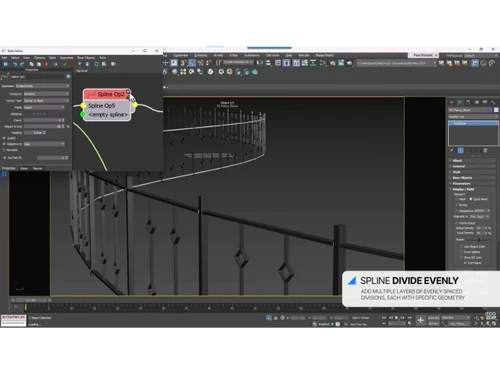Viewport: 500px width, 375px height.
Task: Click the Mirror tool icon in main toolbar
Action: tap(260, 63)
